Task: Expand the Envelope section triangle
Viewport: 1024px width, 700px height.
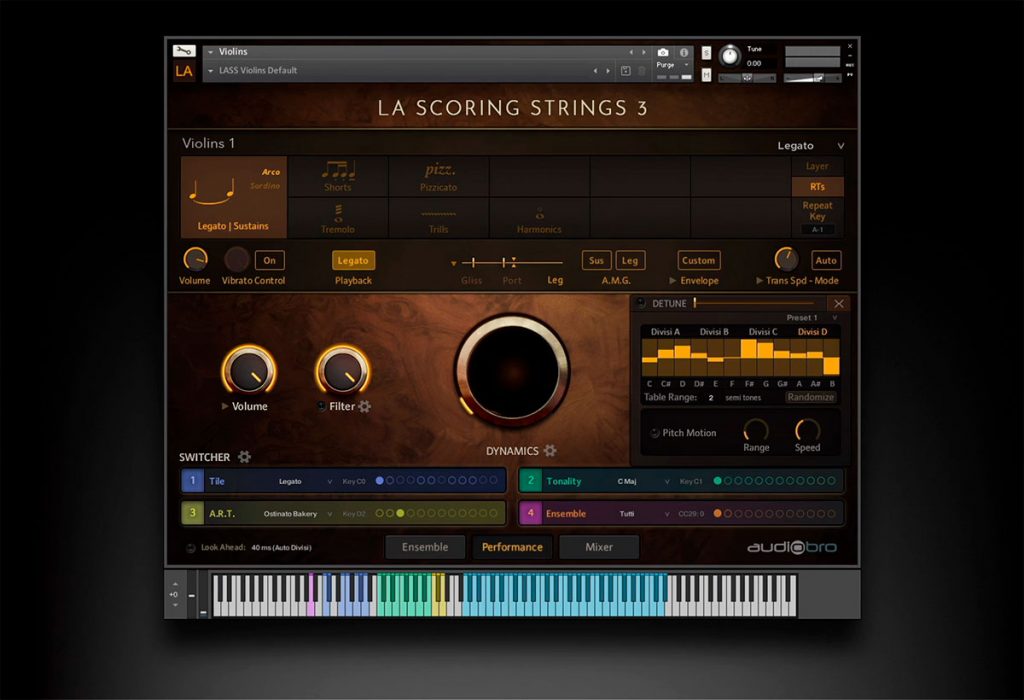Action: point(673,280)
